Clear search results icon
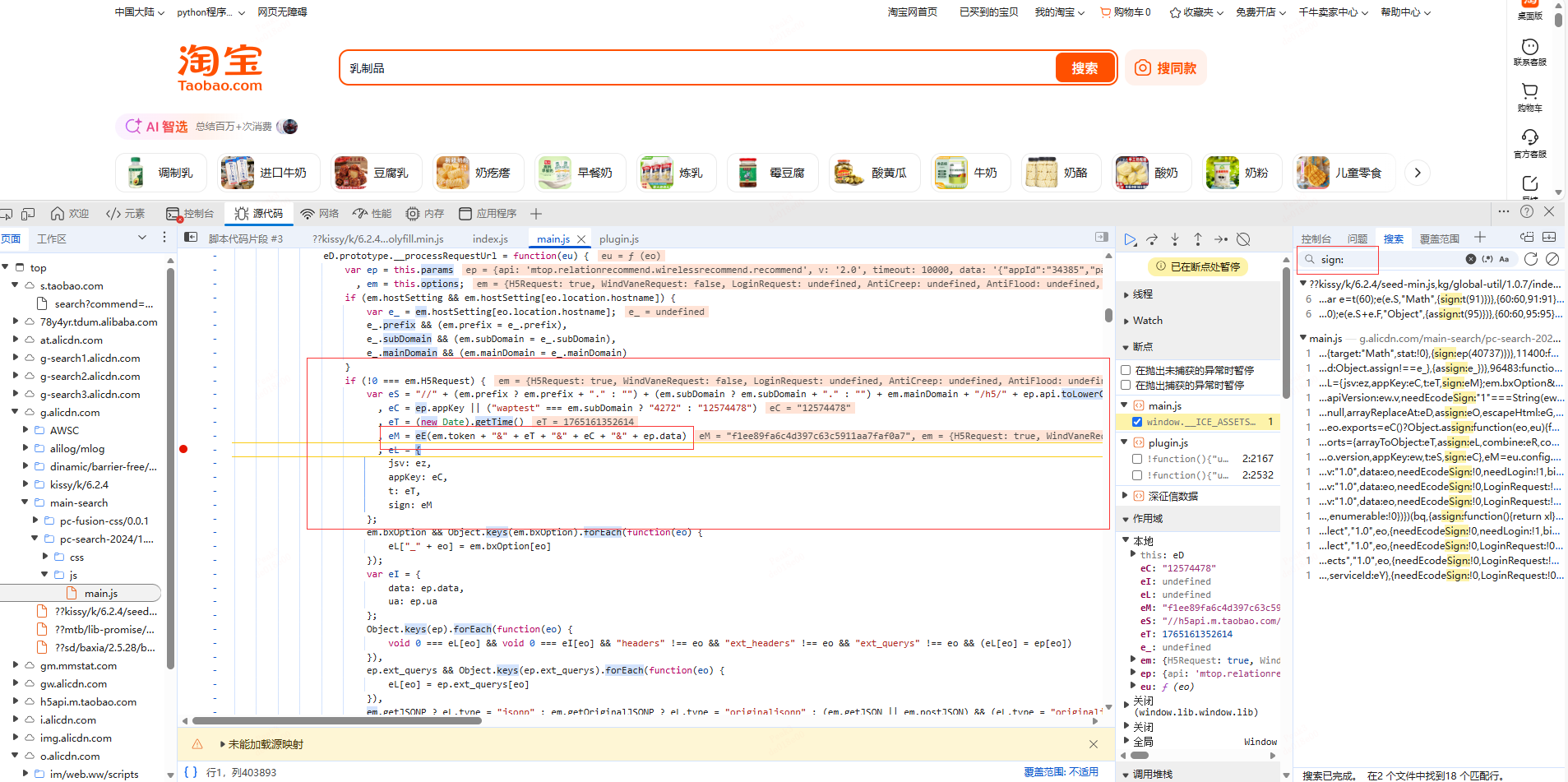The height and width of the screenshot is (782, 1568). (x=1552, y=259)
